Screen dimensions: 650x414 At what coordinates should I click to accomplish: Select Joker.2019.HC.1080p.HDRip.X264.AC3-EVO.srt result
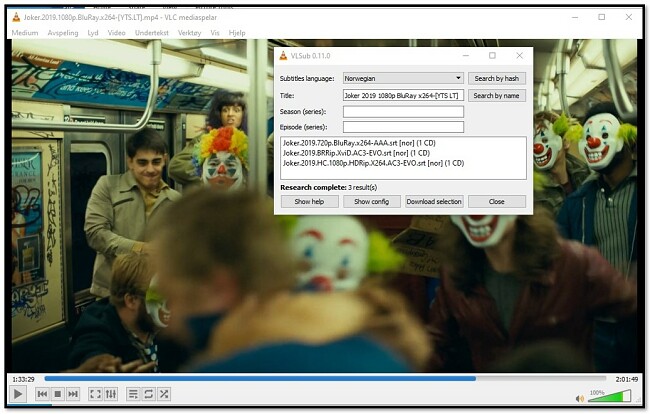(373, 163)
